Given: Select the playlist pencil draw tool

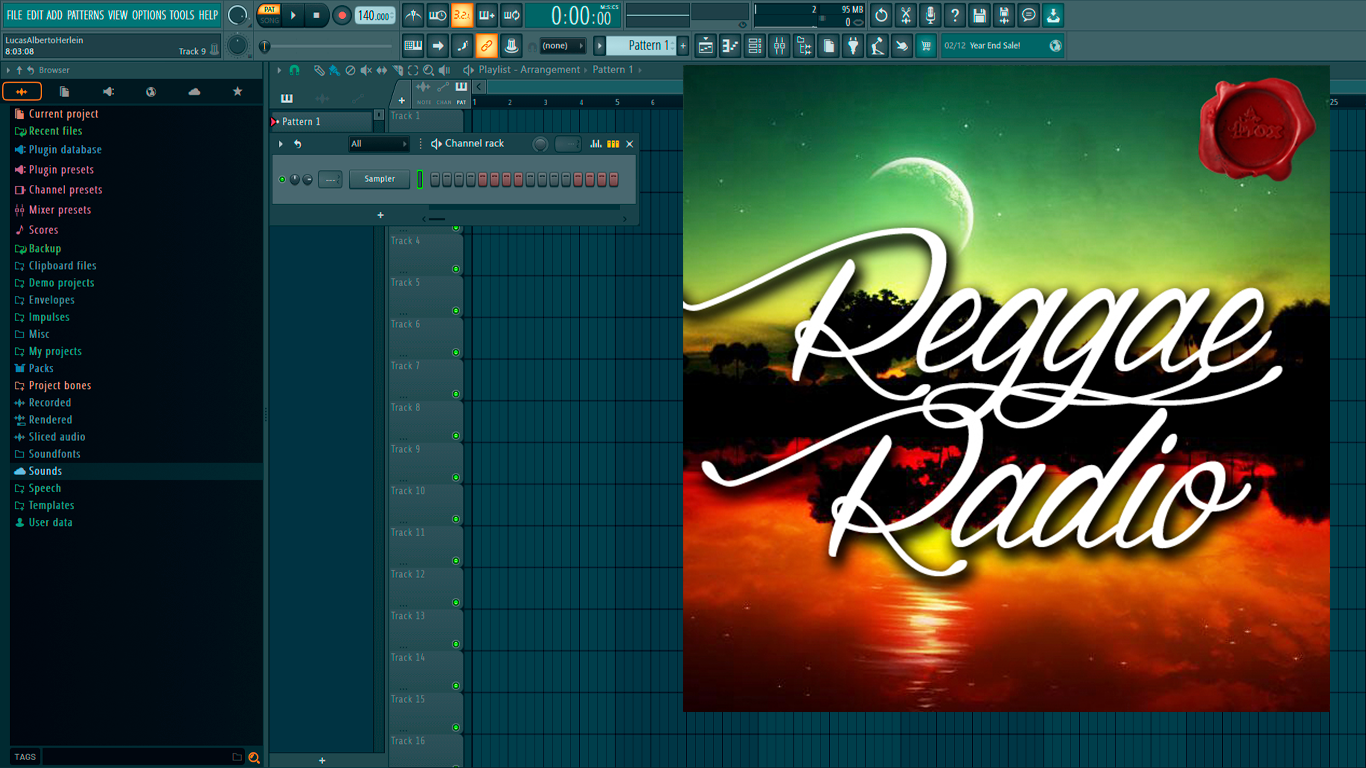Looking at the screenshot, I should [x=318, y=70].
